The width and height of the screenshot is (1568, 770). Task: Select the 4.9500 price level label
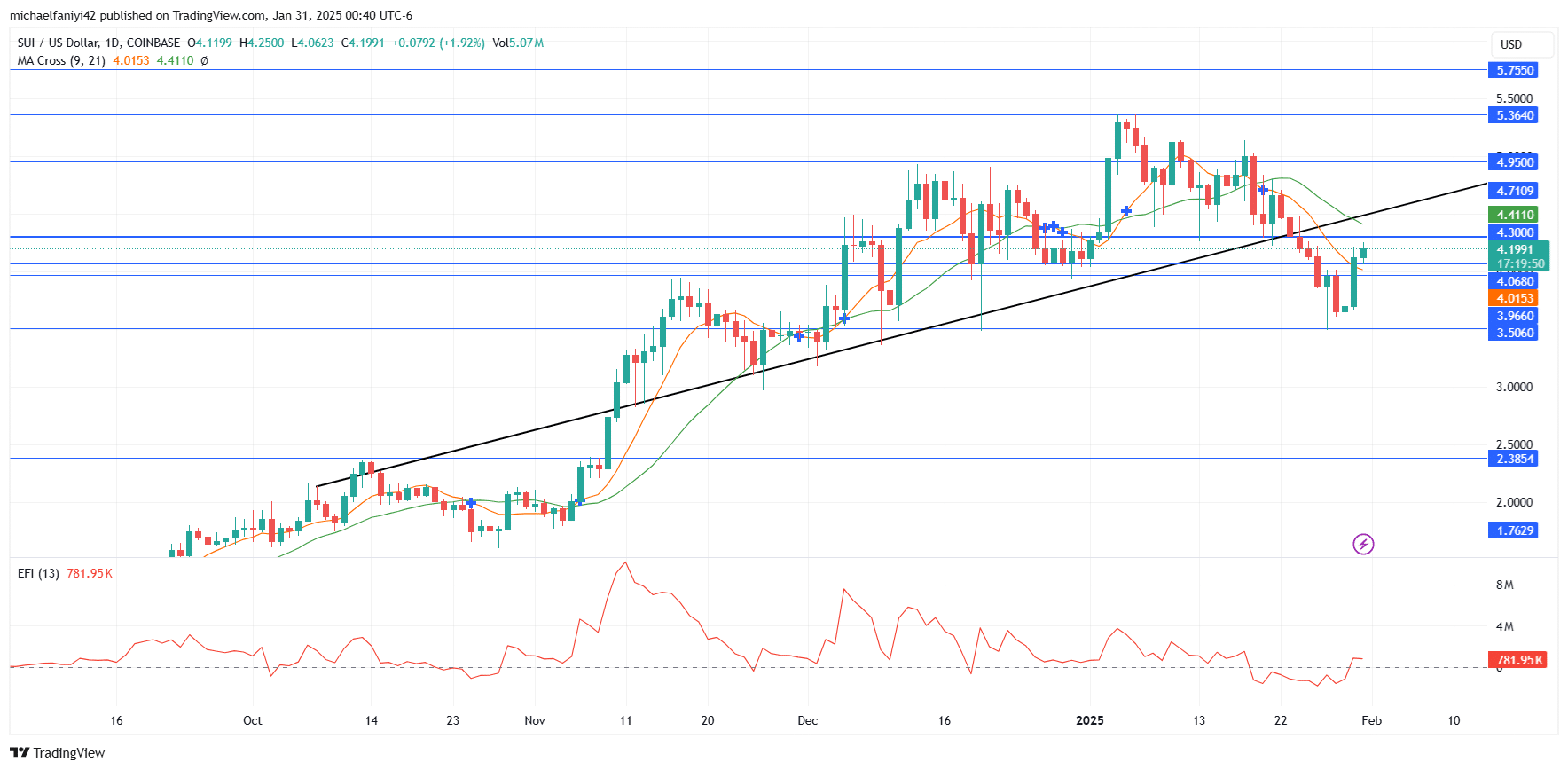(1515, 161)
